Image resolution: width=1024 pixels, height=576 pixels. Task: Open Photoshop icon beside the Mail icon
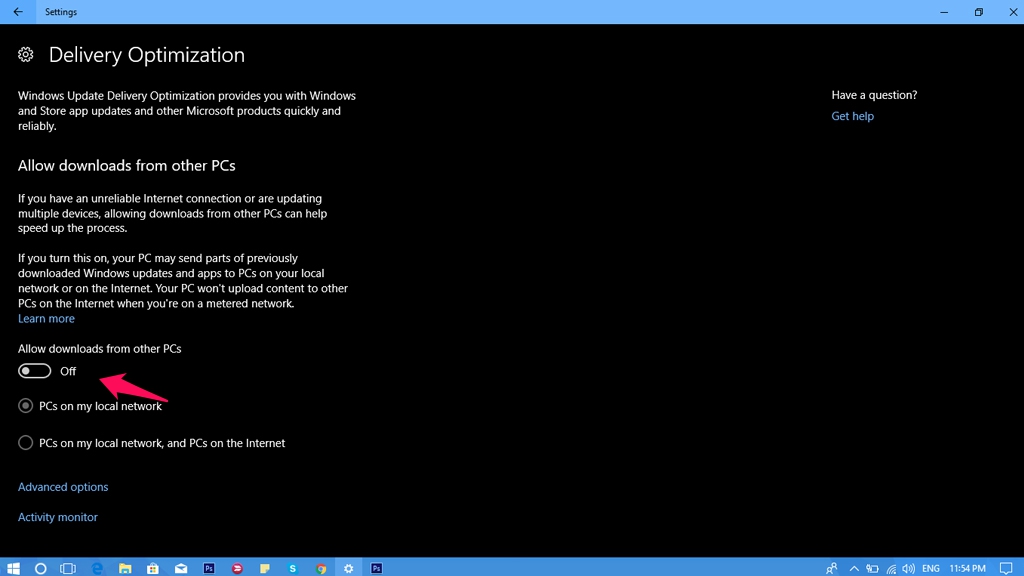[x=209, y=568]
